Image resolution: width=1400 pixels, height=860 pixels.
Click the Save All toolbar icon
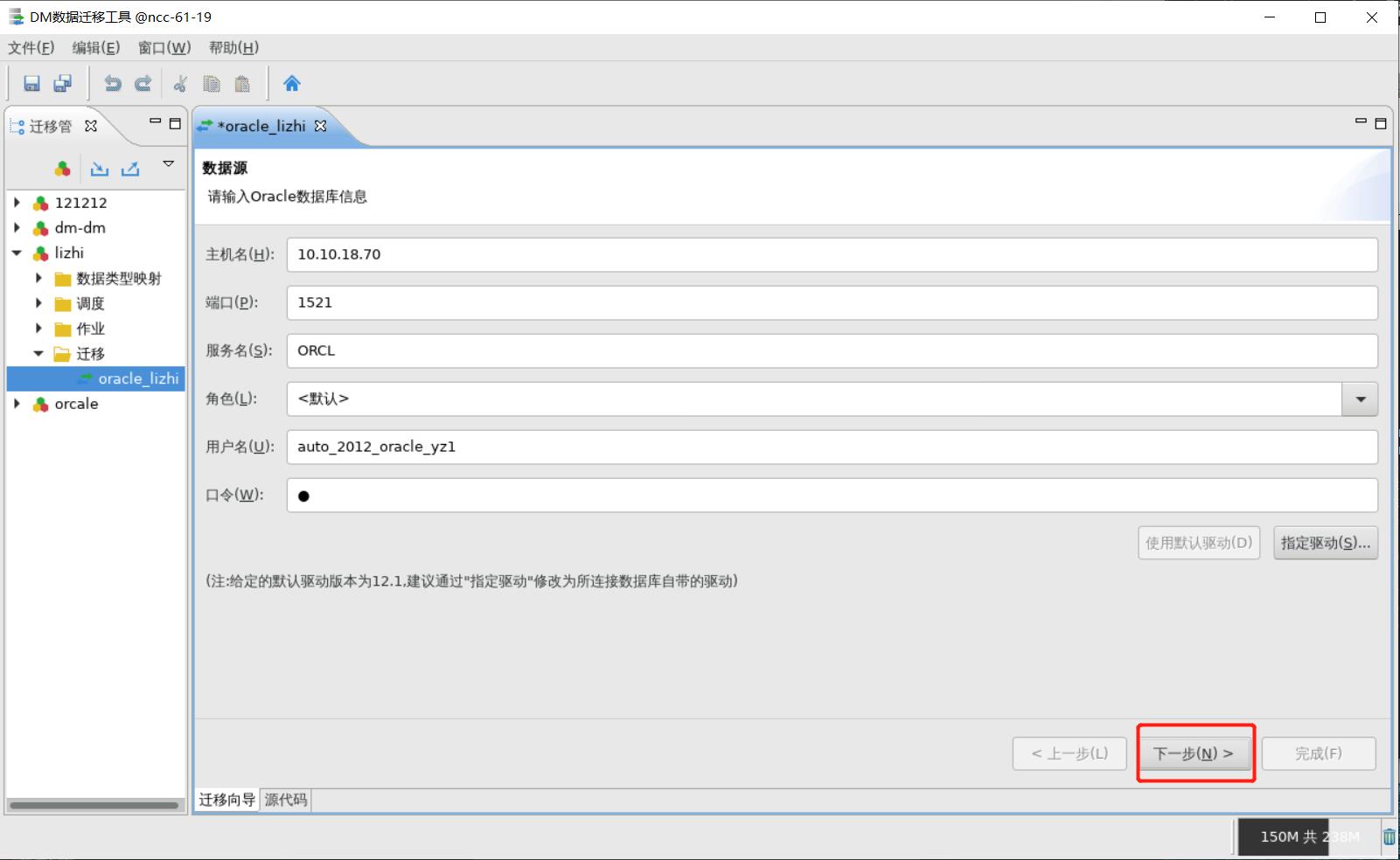pos(62,84)
